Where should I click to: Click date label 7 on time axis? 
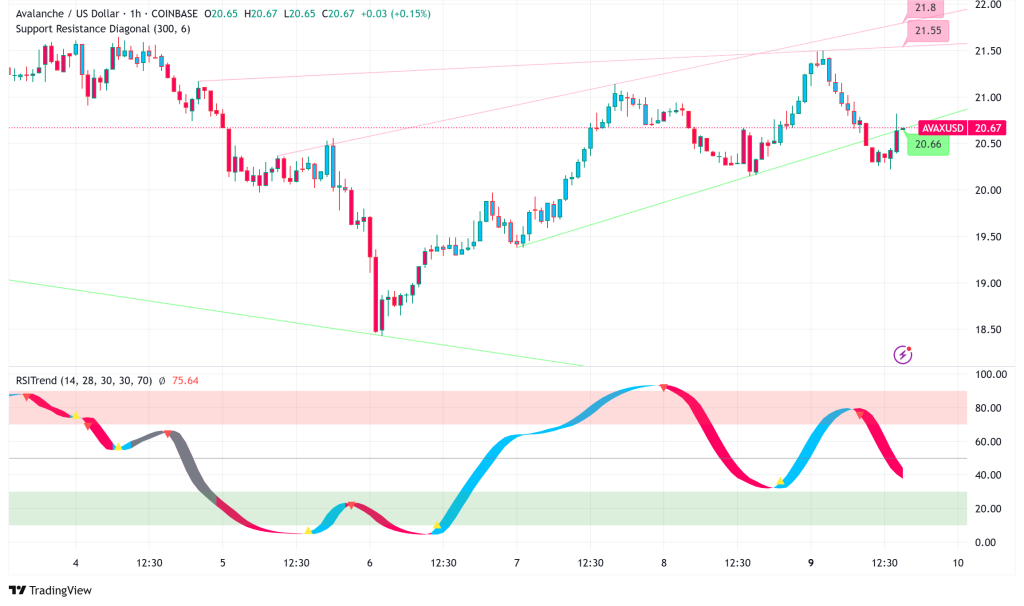(x=517, y=563)
